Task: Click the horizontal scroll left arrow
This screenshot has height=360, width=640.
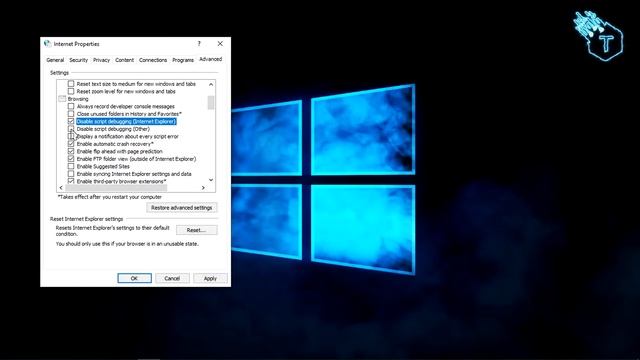Action: tap(61, 188)
